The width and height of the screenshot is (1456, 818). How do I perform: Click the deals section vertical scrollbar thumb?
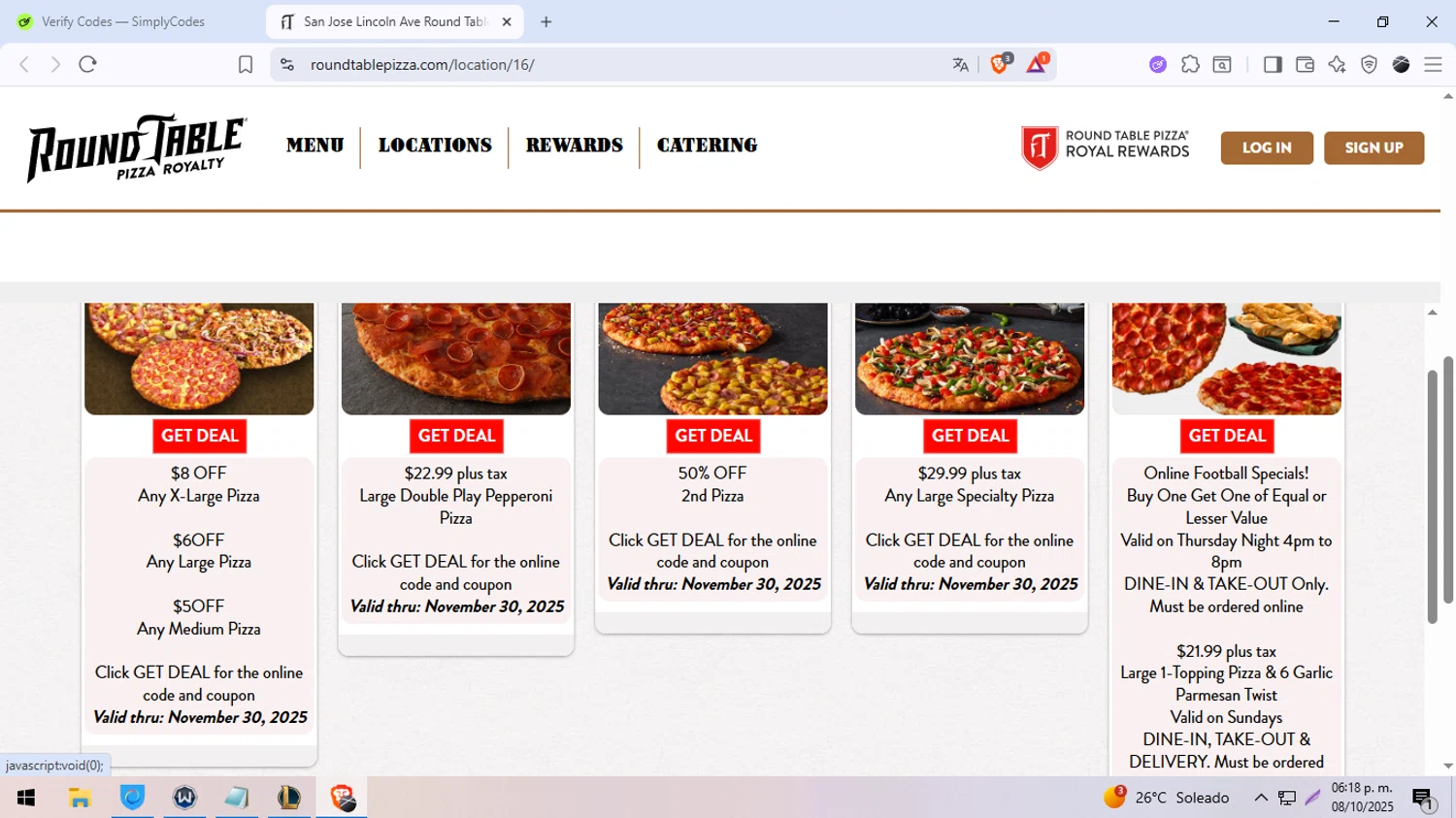(x=1433, y=497)
